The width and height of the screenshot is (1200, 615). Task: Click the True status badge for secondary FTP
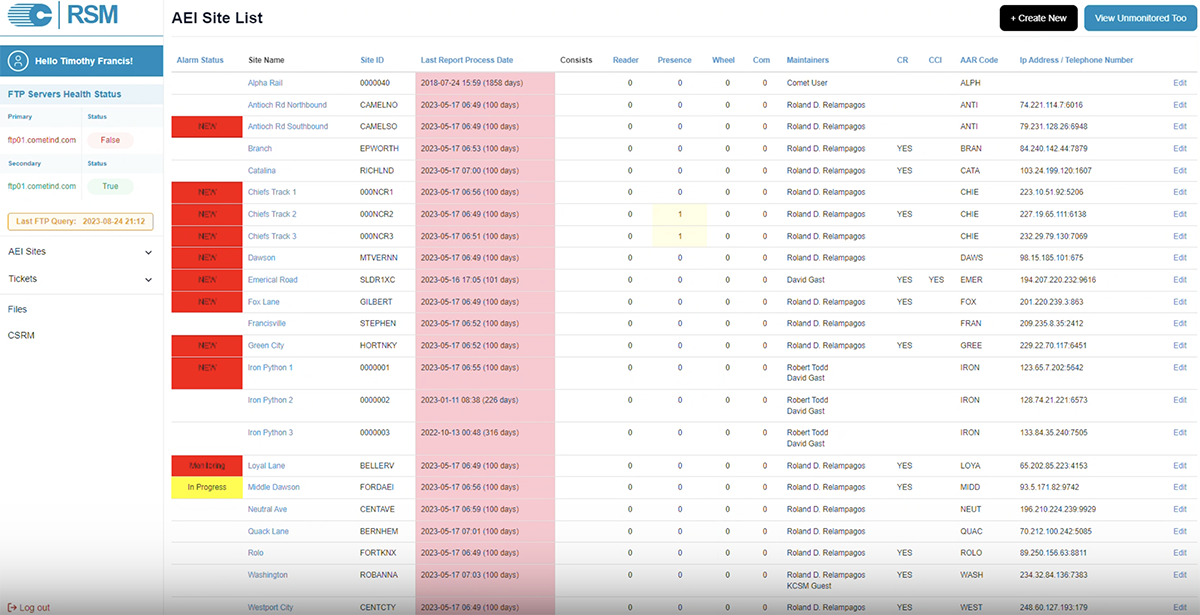click(110, 186)
